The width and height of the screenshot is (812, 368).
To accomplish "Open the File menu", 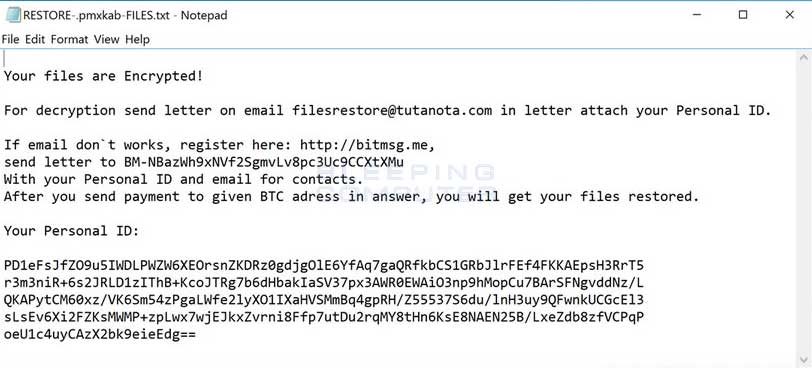I will 10,39.
